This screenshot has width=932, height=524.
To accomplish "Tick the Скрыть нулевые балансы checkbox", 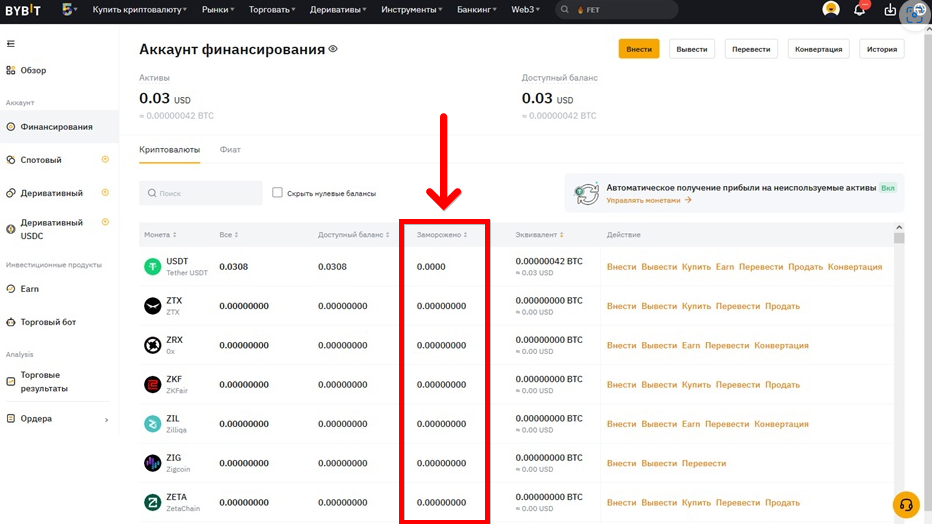I will (277, 192).
